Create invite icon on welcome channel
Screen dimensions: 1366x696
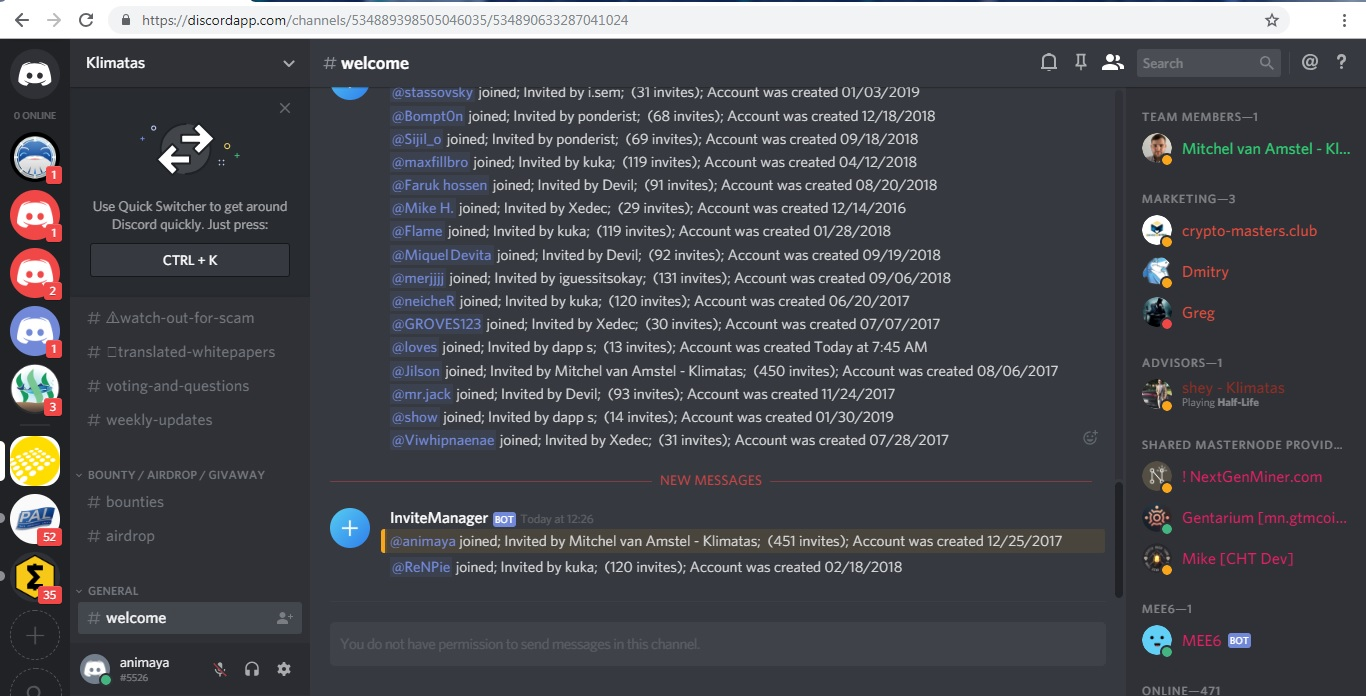284,618
